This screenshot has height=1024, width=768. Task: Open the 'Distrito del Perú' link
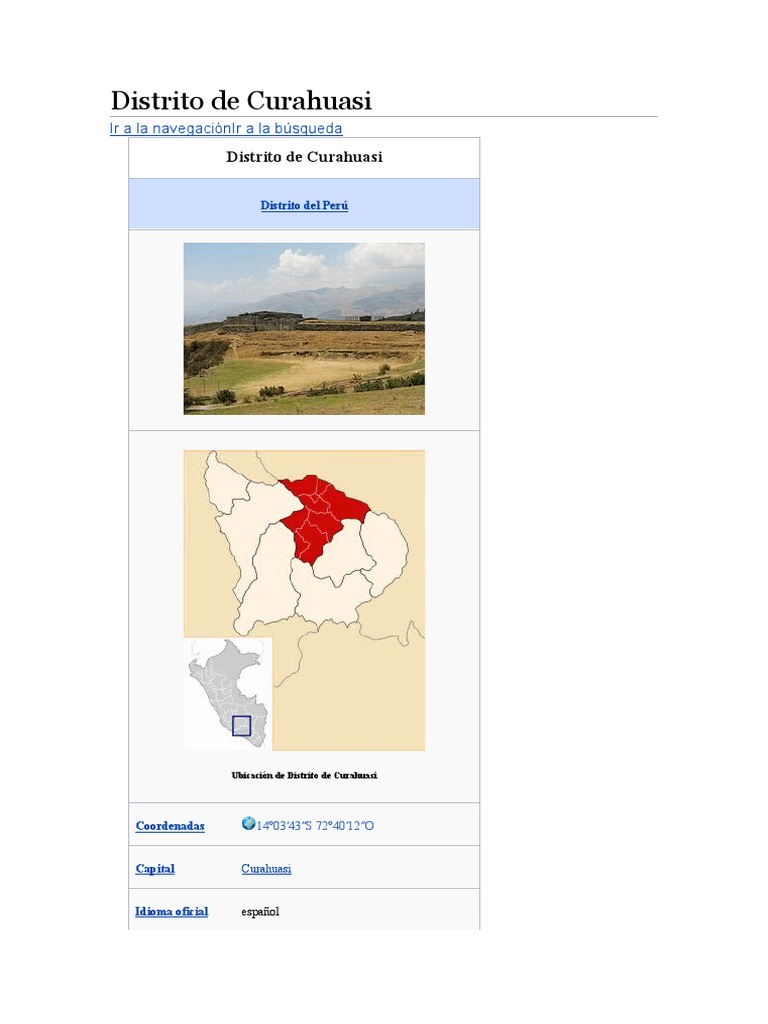pos(304,205)
